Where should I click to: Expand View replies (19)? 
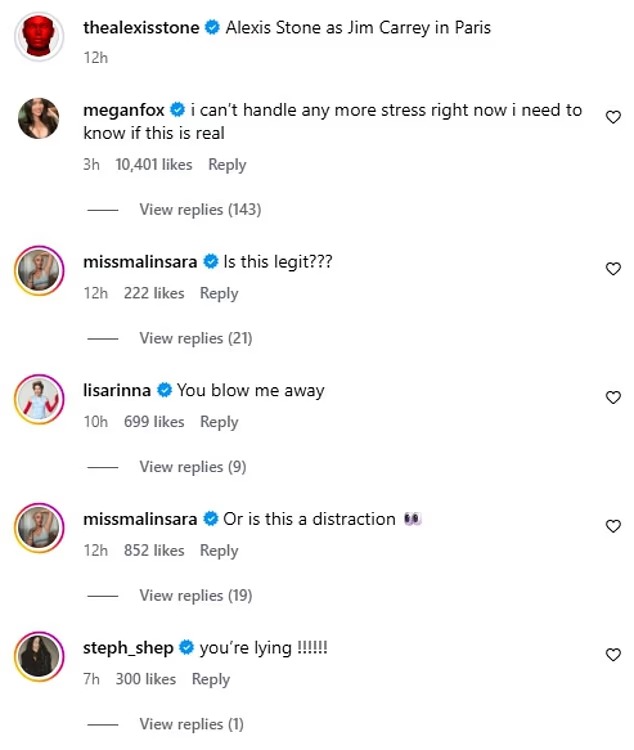[x=195, y=596]
